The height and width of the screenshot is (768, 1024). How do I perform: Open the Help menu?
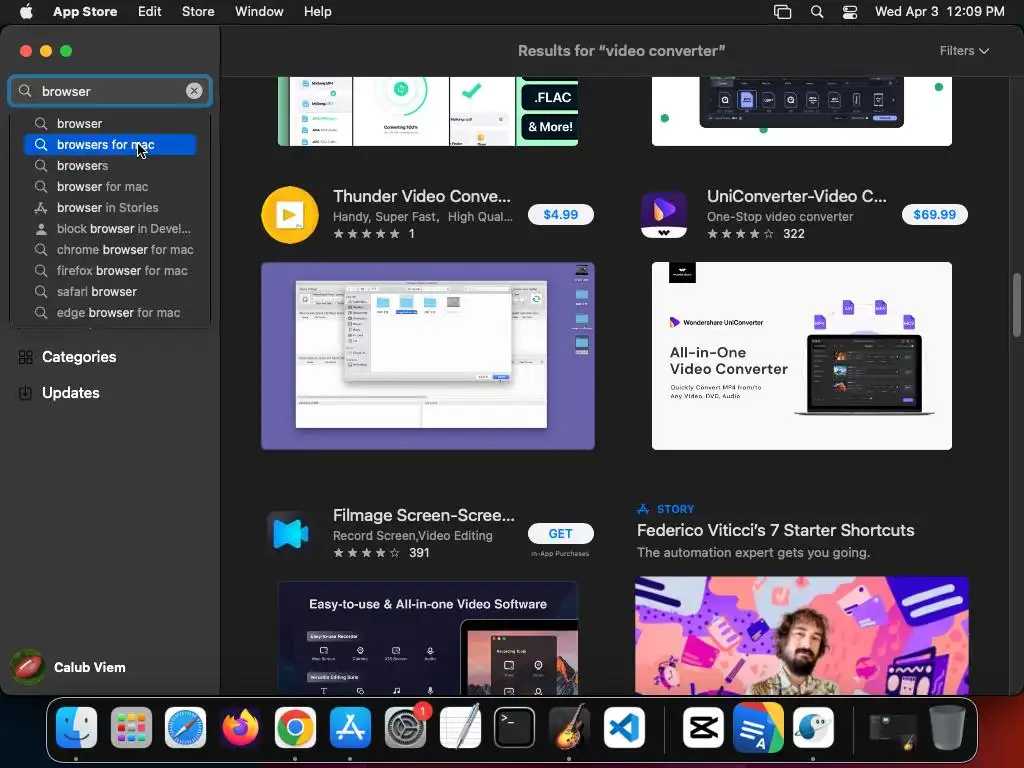317,12
